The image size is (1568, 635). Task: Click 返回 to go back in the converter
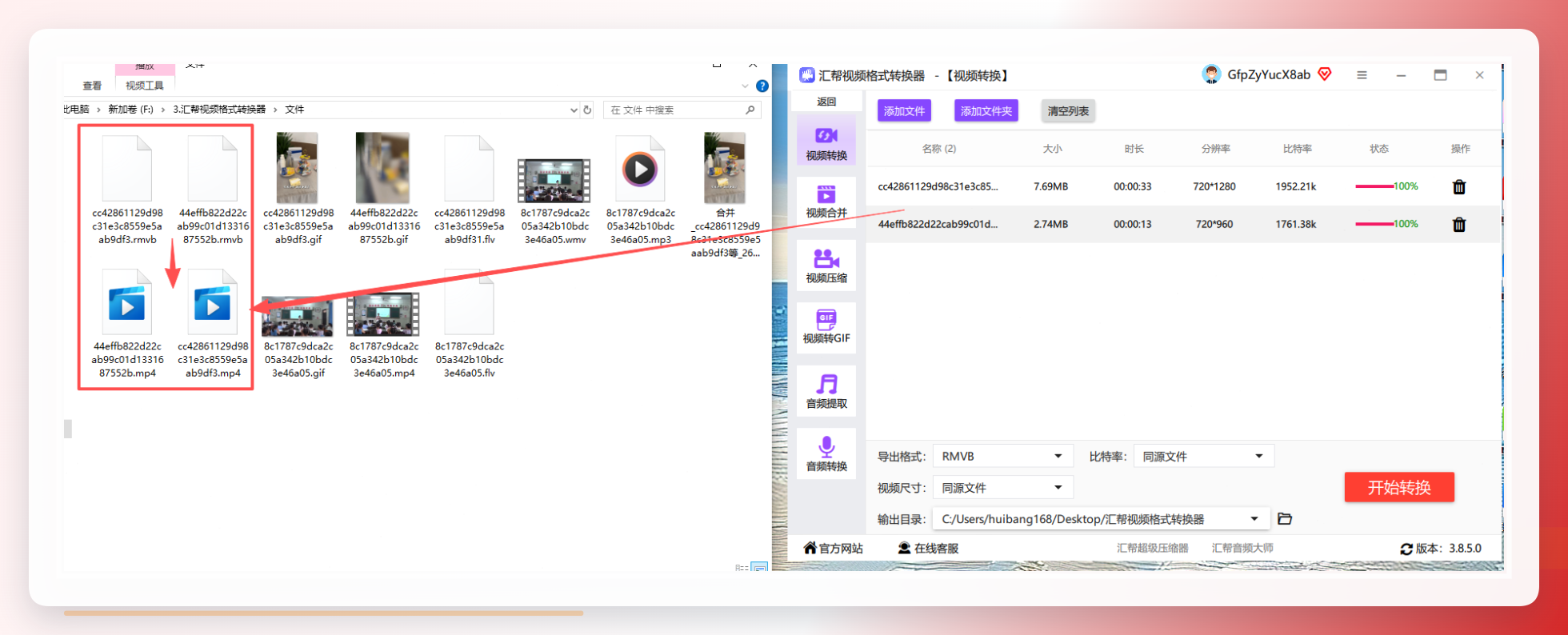pyautogui.click(x=826, y=102)
